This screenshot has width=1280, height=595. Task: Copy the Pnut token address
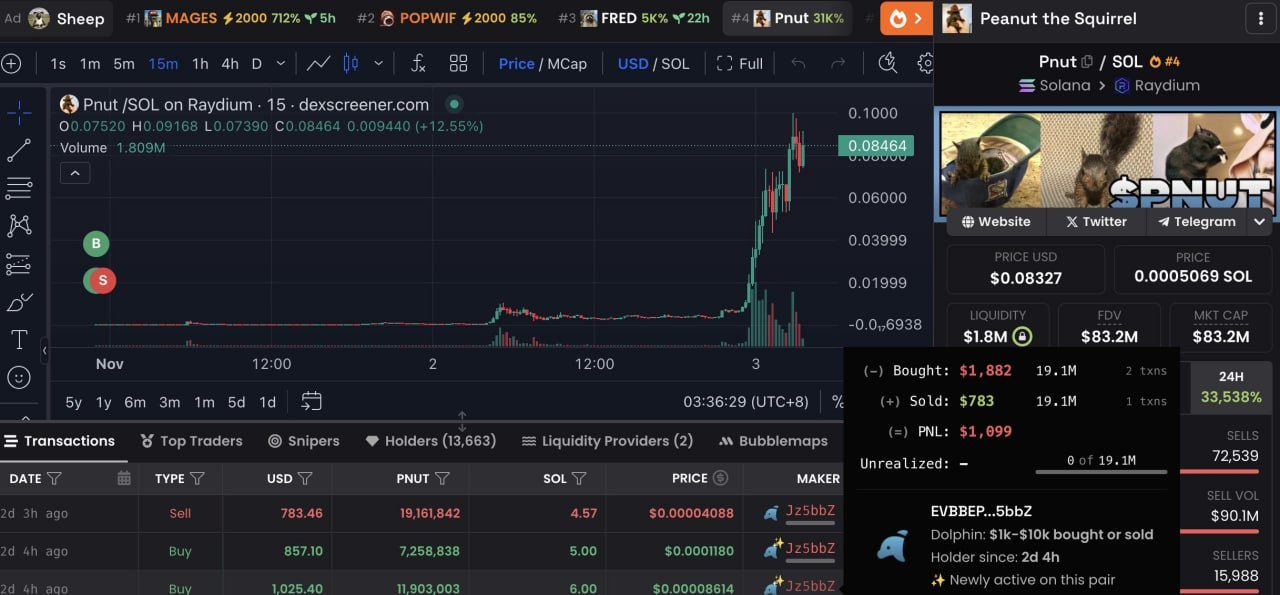[1087, 62]
